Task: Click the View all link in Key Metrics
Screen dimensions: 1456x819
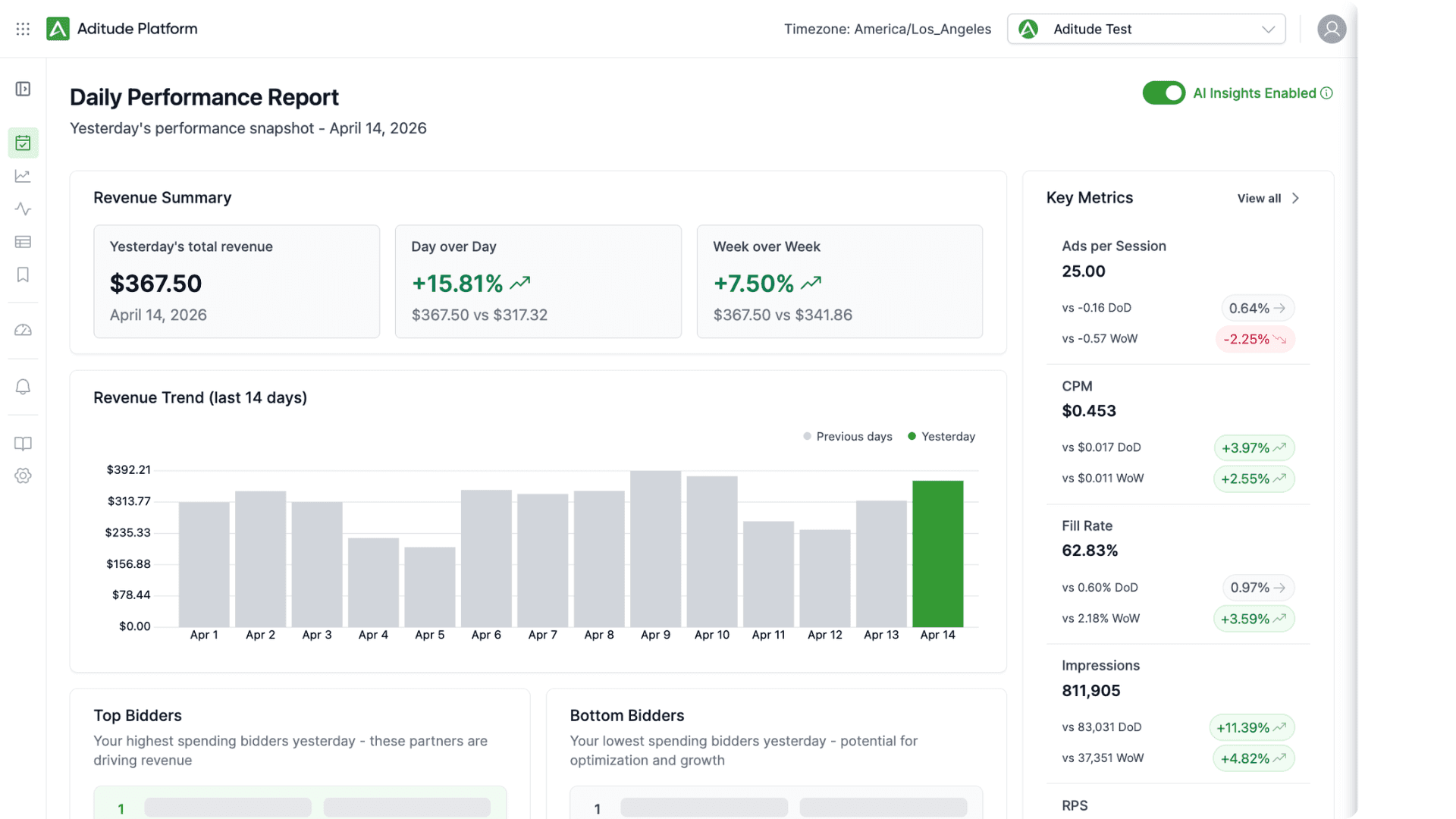Action: pos(1259,198)
